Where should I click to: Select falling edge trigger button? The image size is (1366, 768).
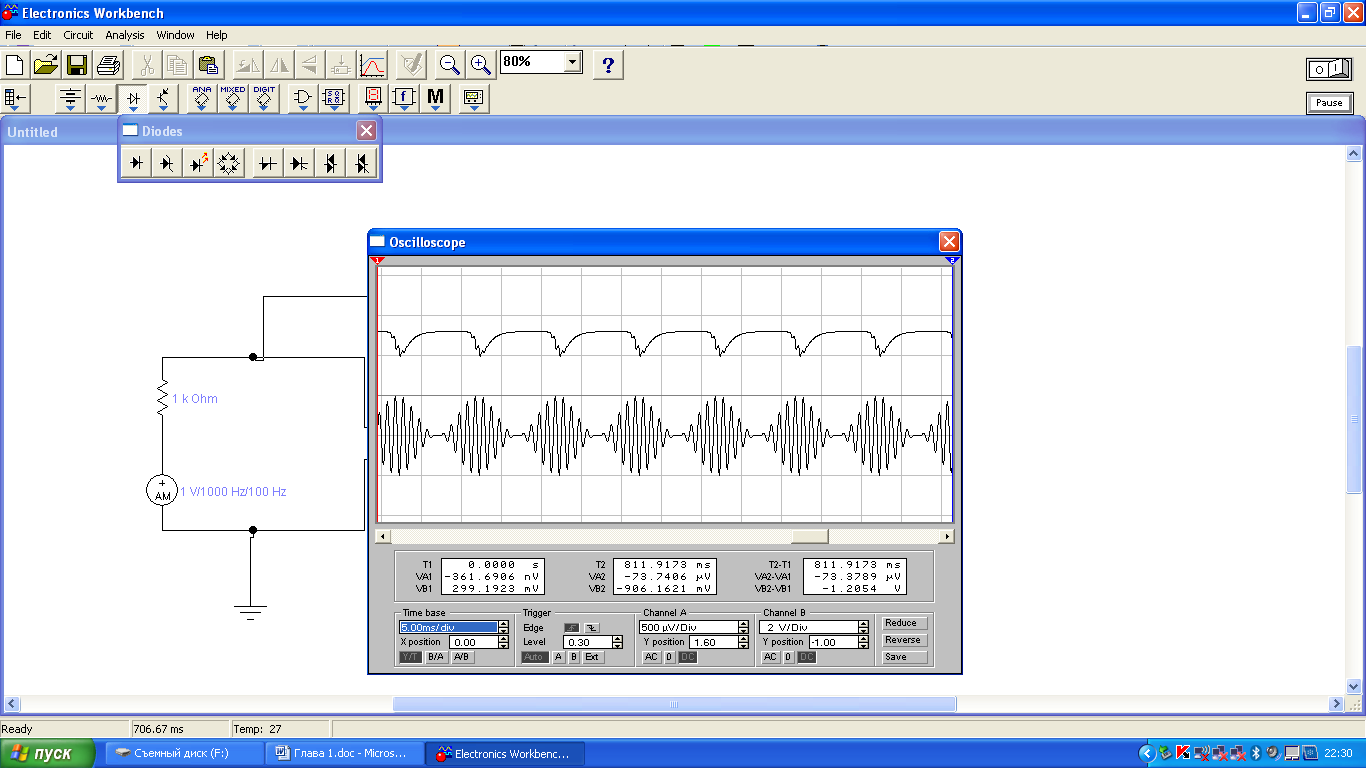pyautogui.click(x=591, y=628)
